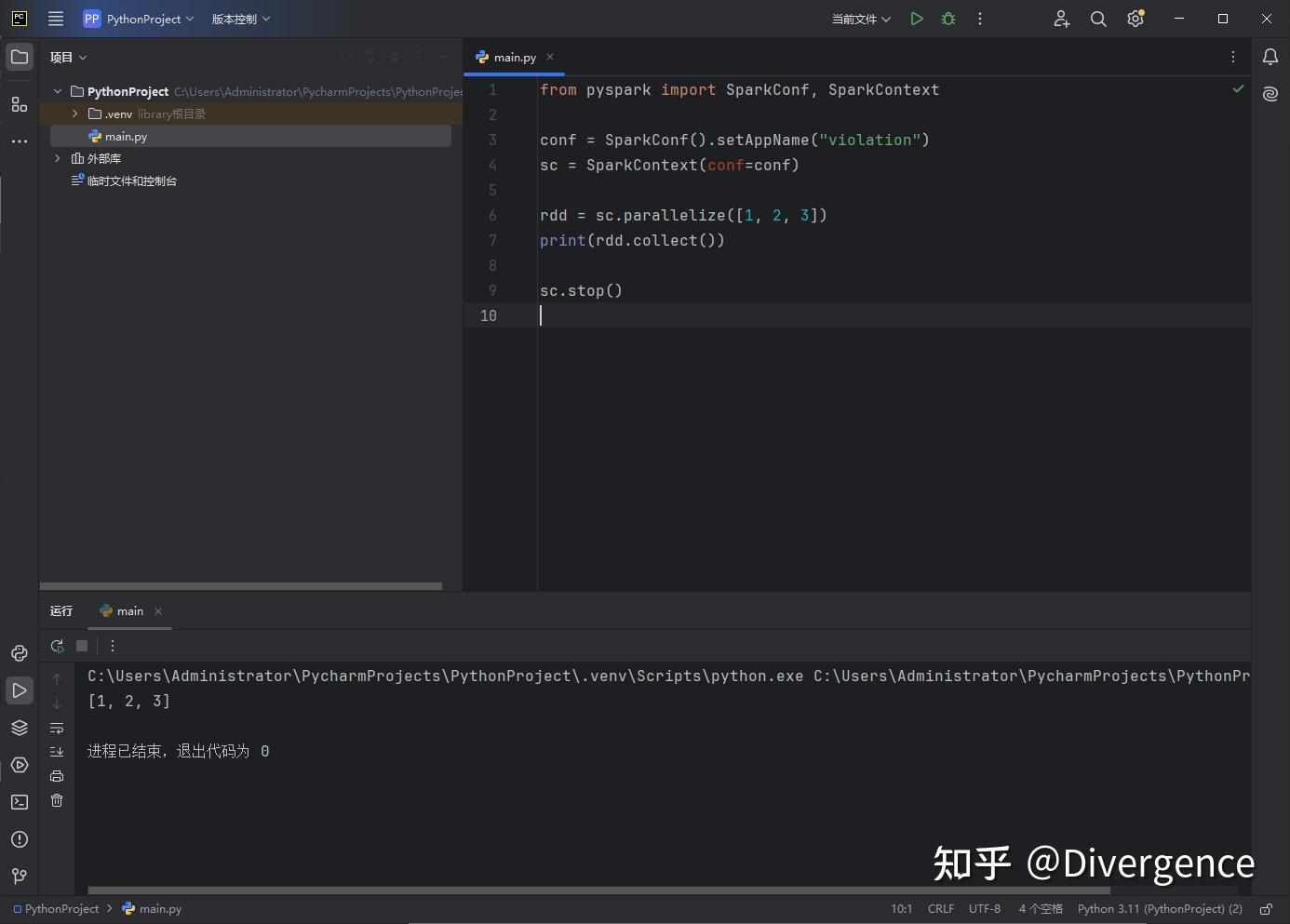Open the Notifications bell panel

click(x=1270, y=57)
